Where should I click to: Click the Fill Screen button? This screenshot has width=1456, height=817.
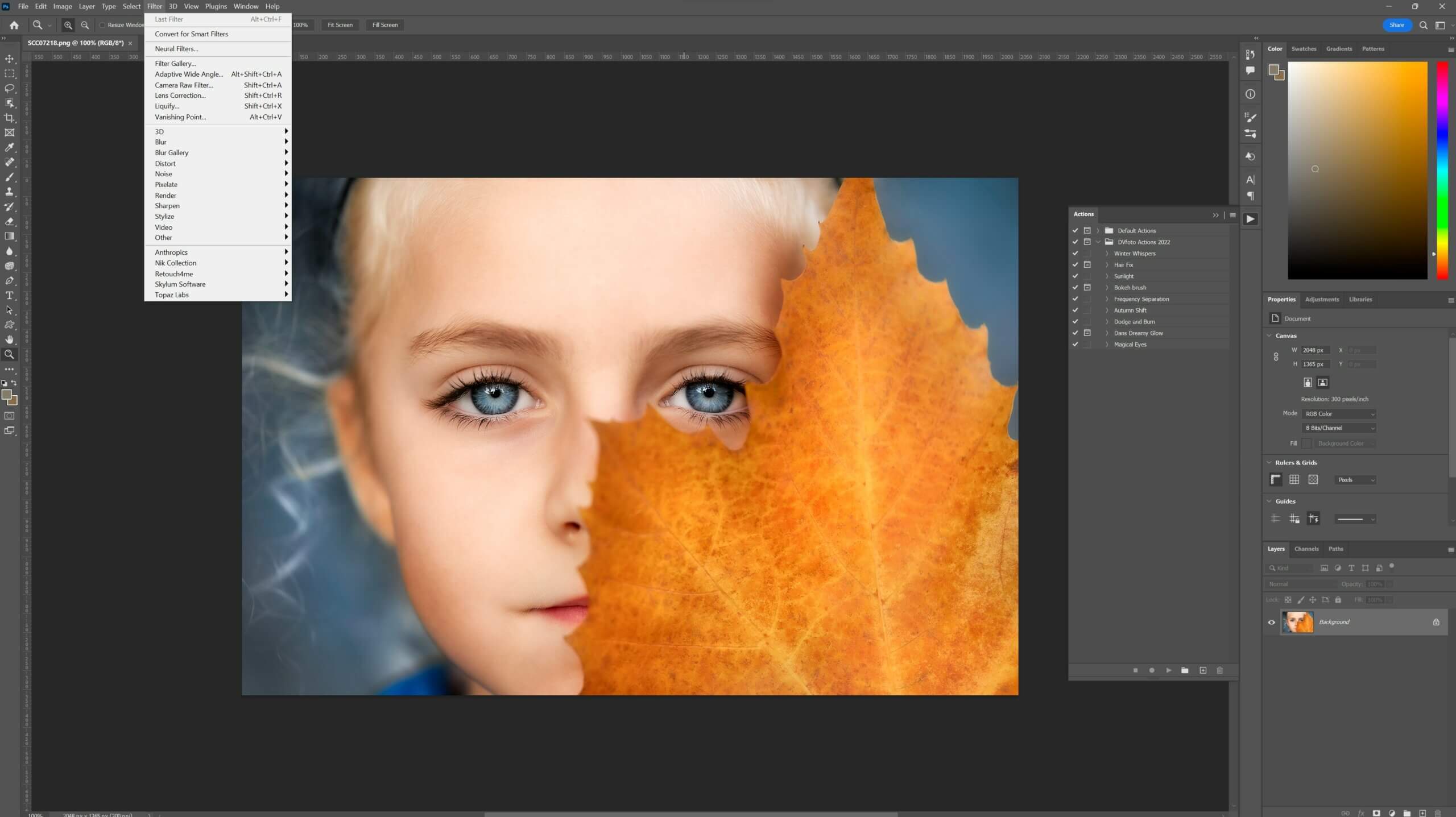tap(385, 25)
